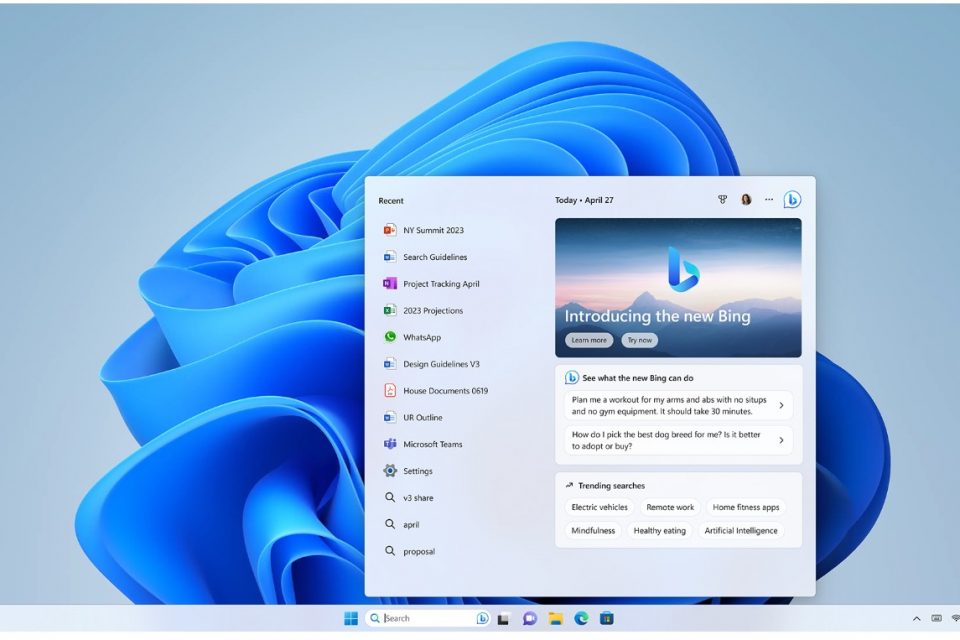Click the 'How do I pick the best dog breed' text

(x=666, y=440)
